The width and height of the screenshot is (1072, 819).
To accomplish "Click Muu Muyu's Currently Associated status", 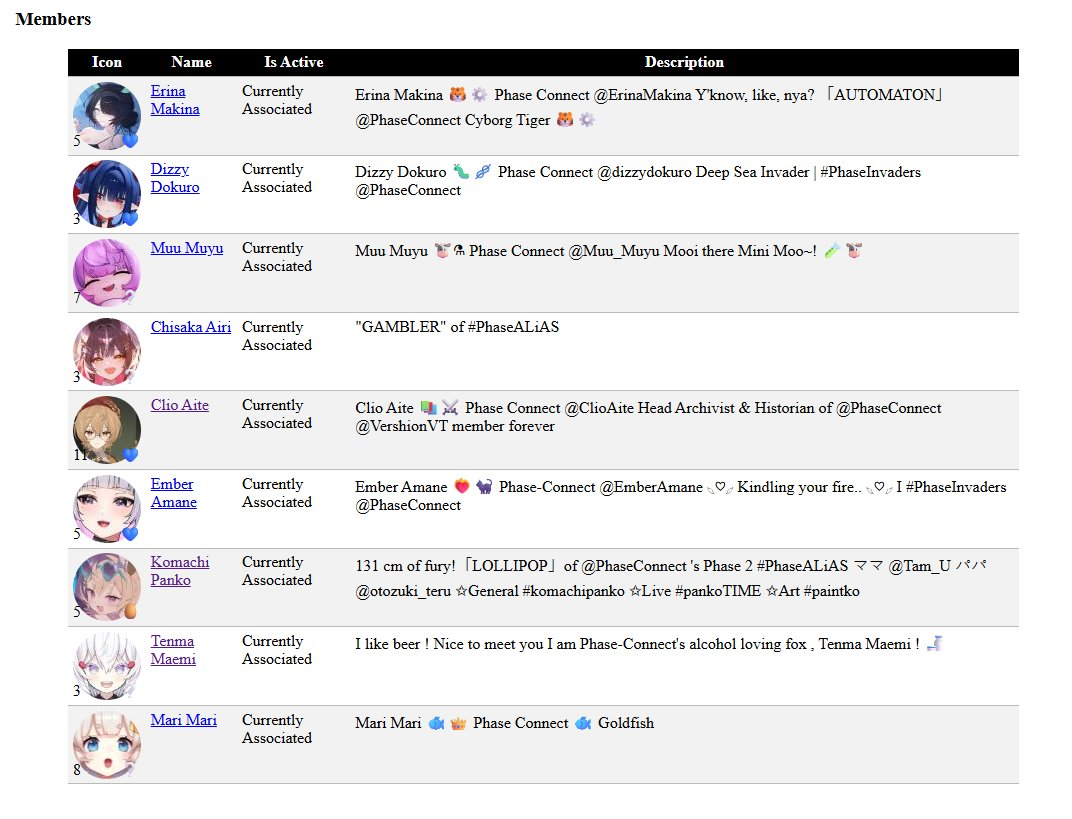I will (x=277, y=257).
